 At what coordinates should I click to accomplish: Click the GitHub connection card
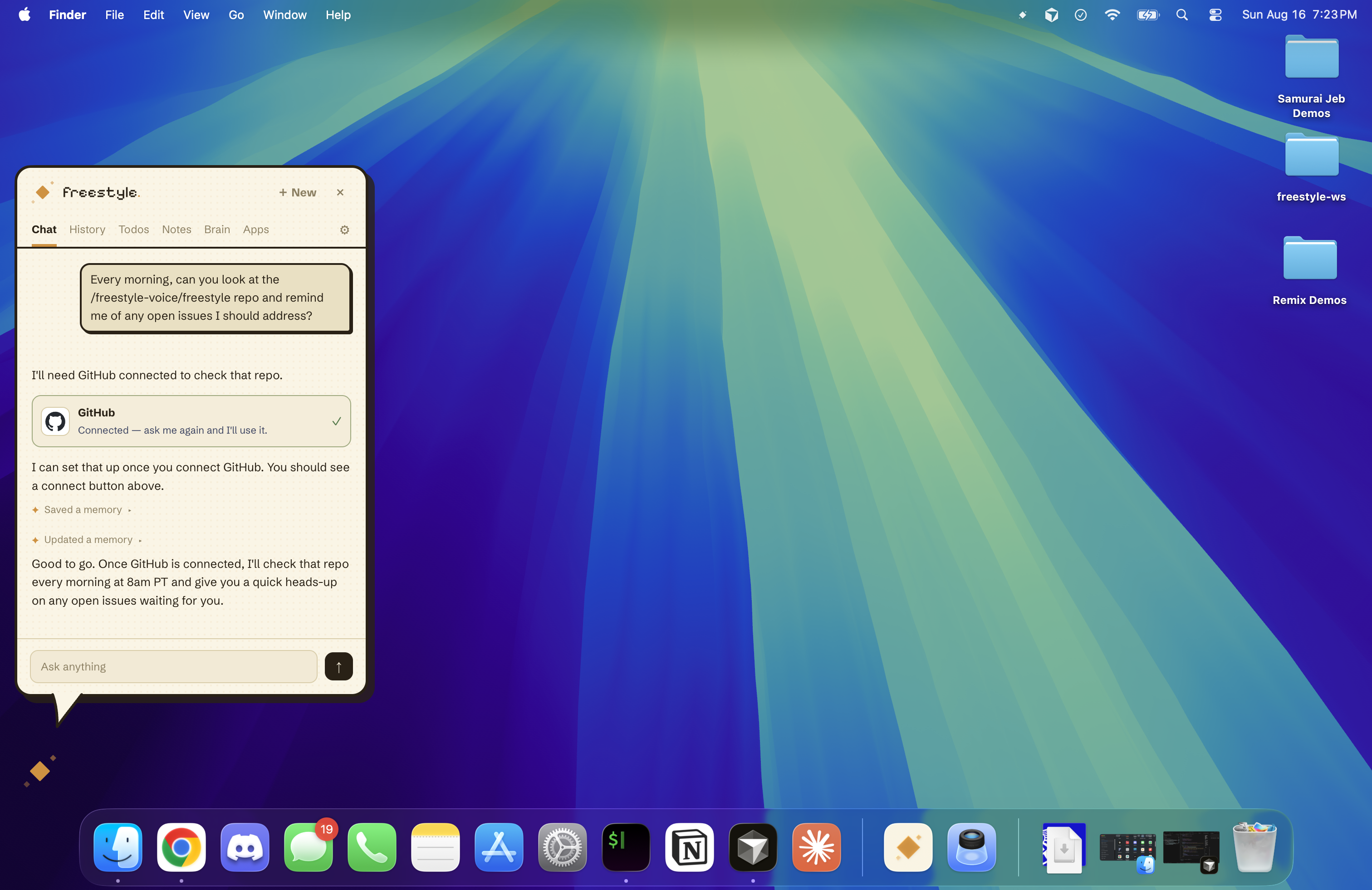click(191, 421)
